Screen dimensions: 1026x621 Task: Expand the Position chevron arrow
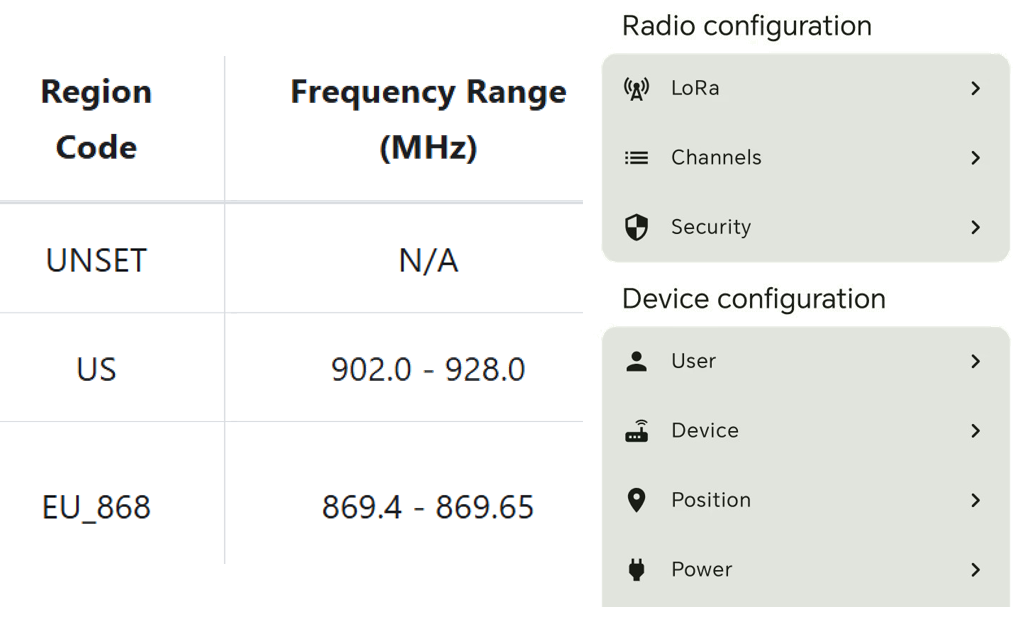click(x=975, y=500)
